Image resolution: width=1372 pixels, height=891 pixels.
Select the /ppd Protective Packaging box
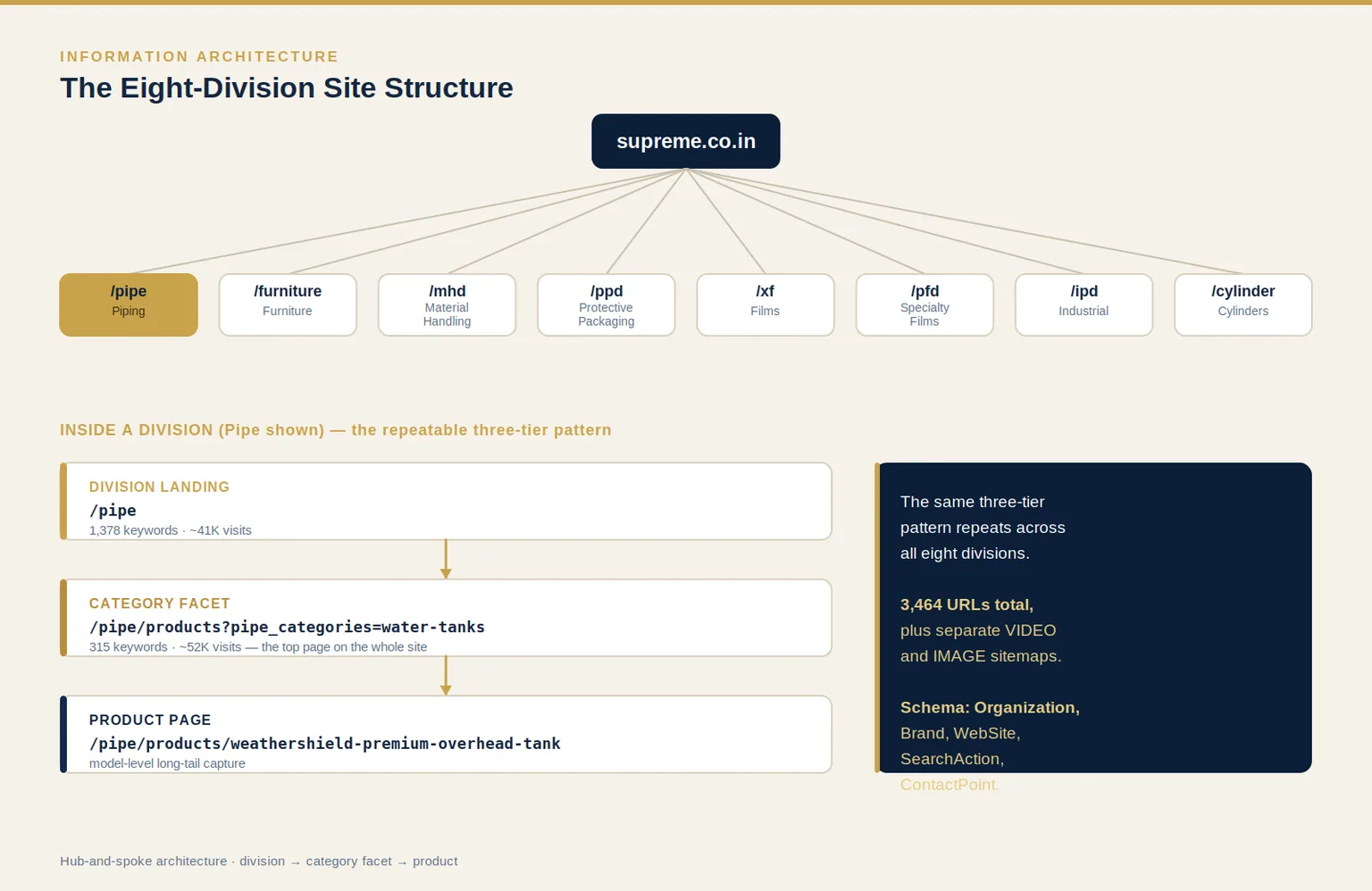pyautogui.click(x=607, y=304)
